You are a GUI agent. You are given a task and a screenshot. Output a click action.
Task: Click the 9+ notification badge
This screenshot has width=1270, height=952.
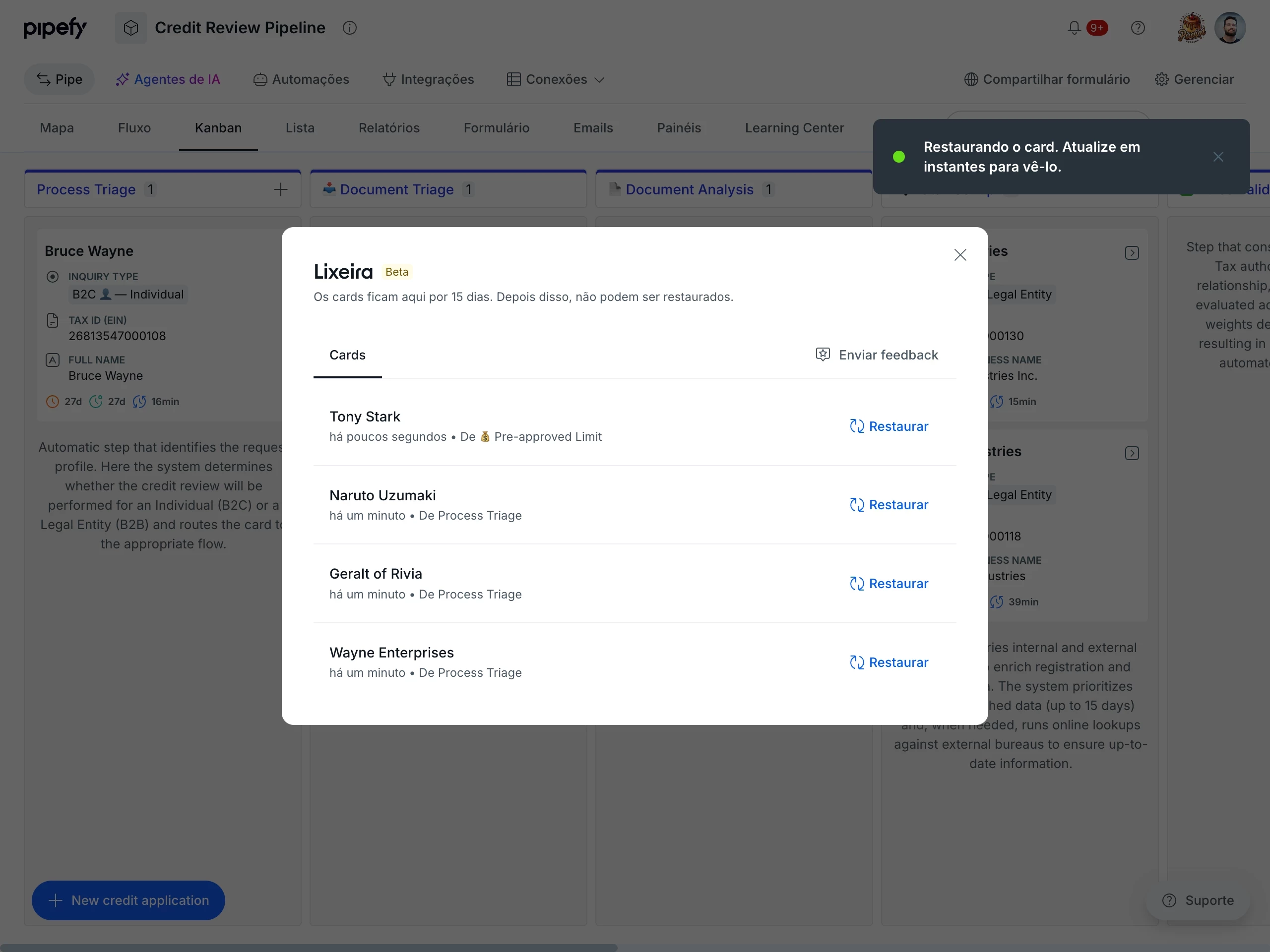pyautogui.click(x=1097, y=28)
